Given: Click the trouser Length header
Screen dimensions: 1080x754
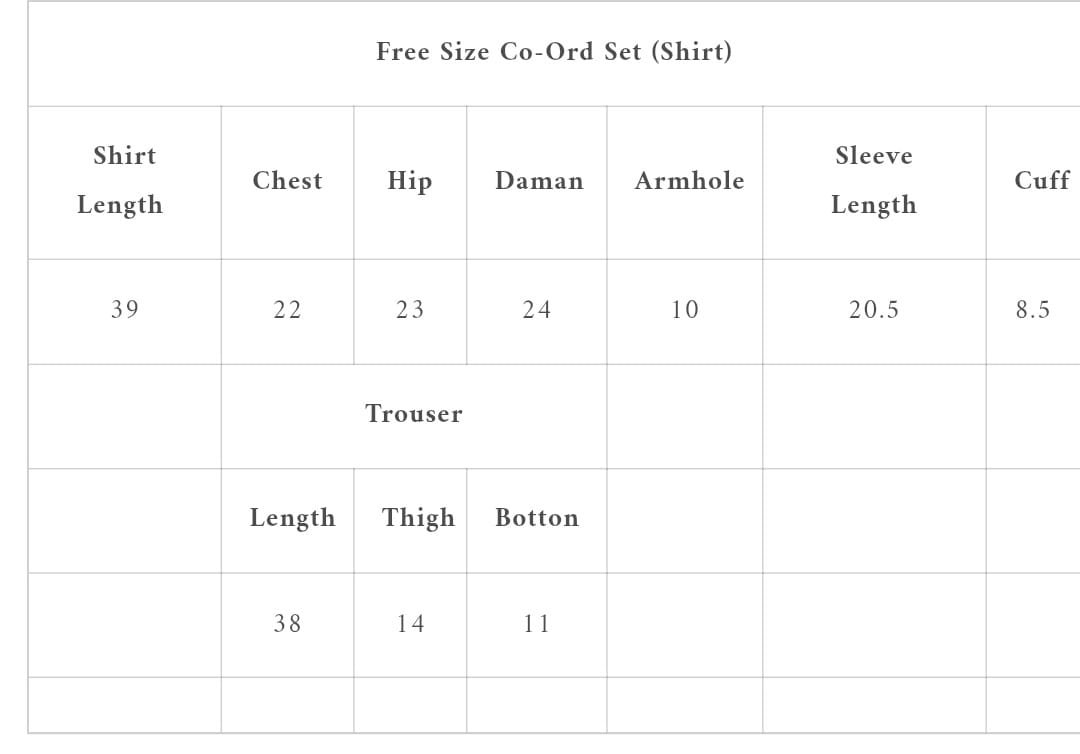Looking at the screenshot, I should tap(292, 518).
